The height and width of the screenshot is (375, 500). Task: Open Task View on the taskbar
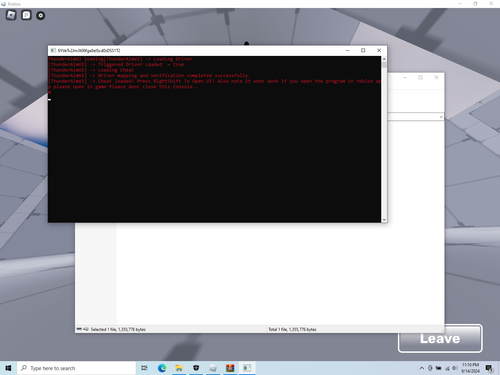[144, 368]
